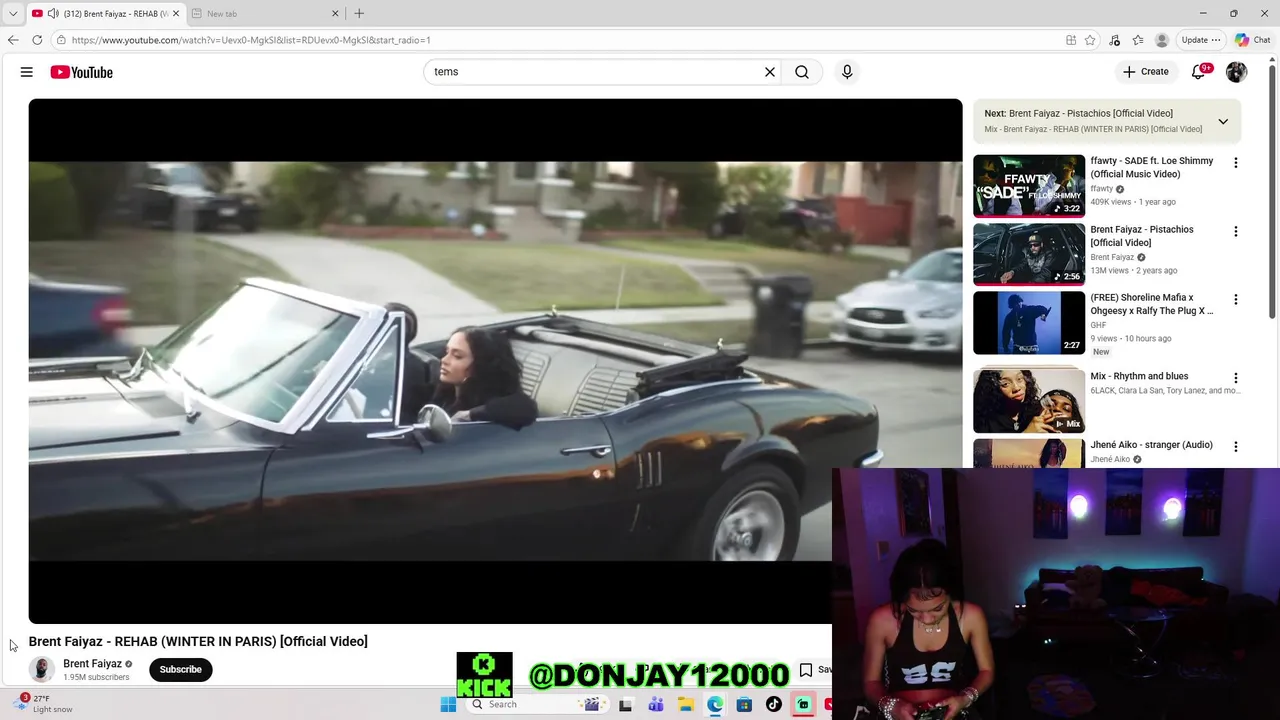Add page to favorites with the star icon
Viewport: 1280px width, 720px height.
point(1090,40)
